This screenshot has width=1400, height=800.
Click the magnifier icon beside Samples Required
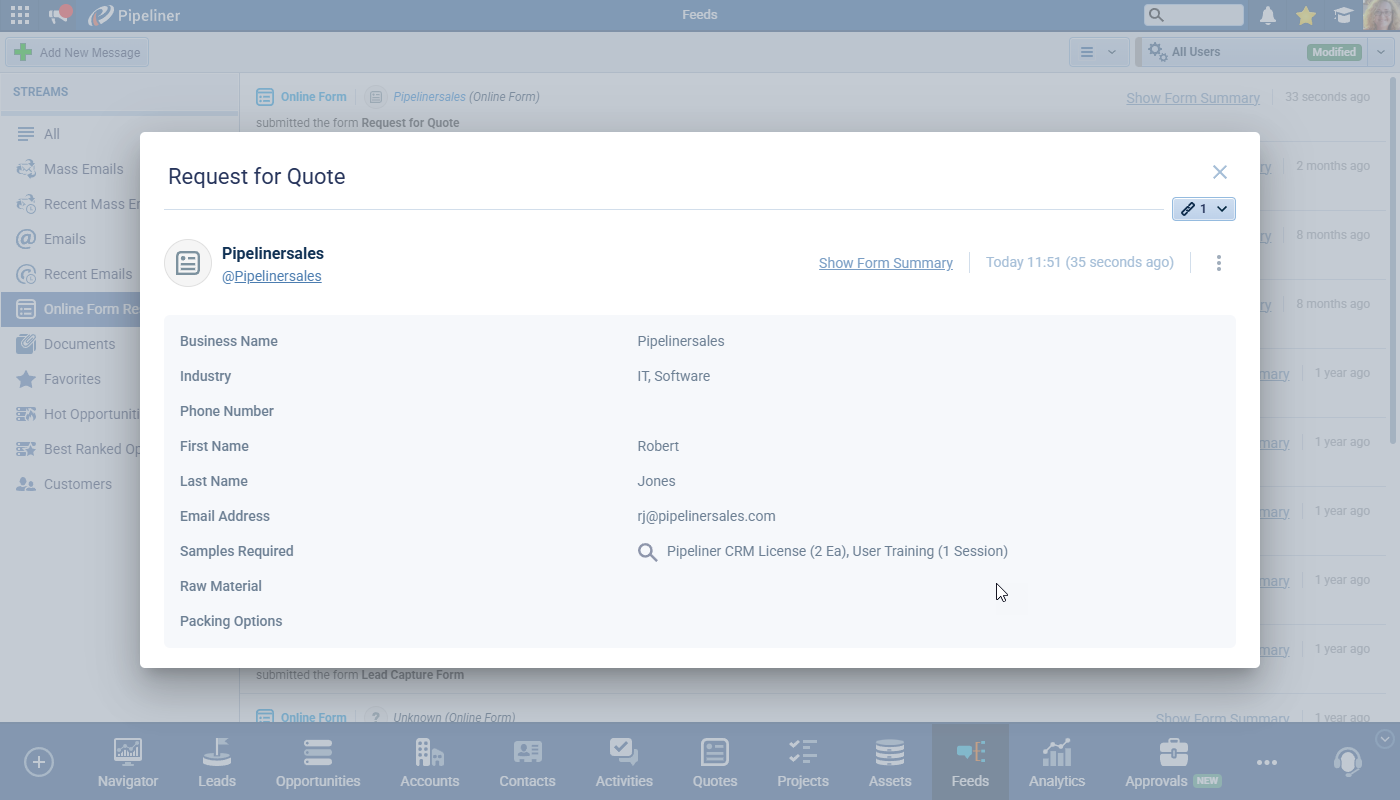(647, 552)
